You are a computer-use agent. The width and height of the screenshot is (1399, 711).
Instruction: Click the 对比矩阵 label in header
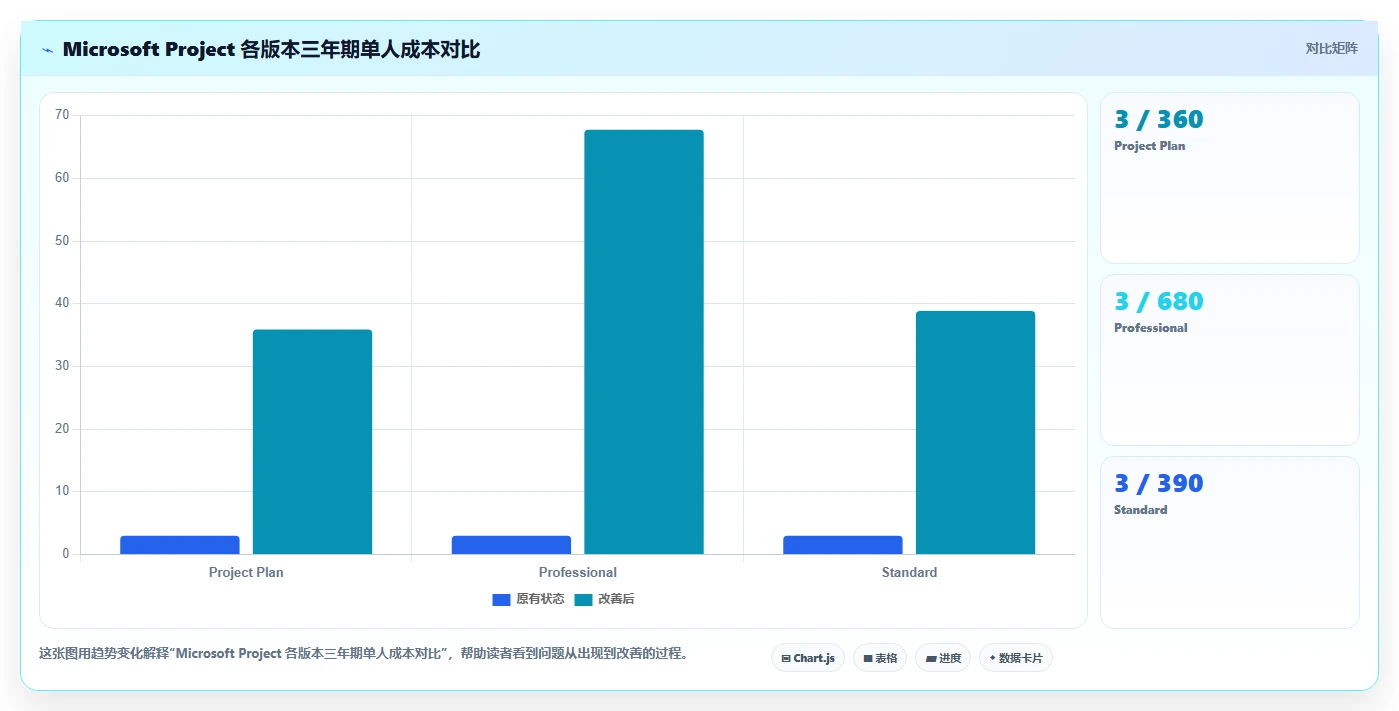pyautogui.click(x=1331, y=48)
